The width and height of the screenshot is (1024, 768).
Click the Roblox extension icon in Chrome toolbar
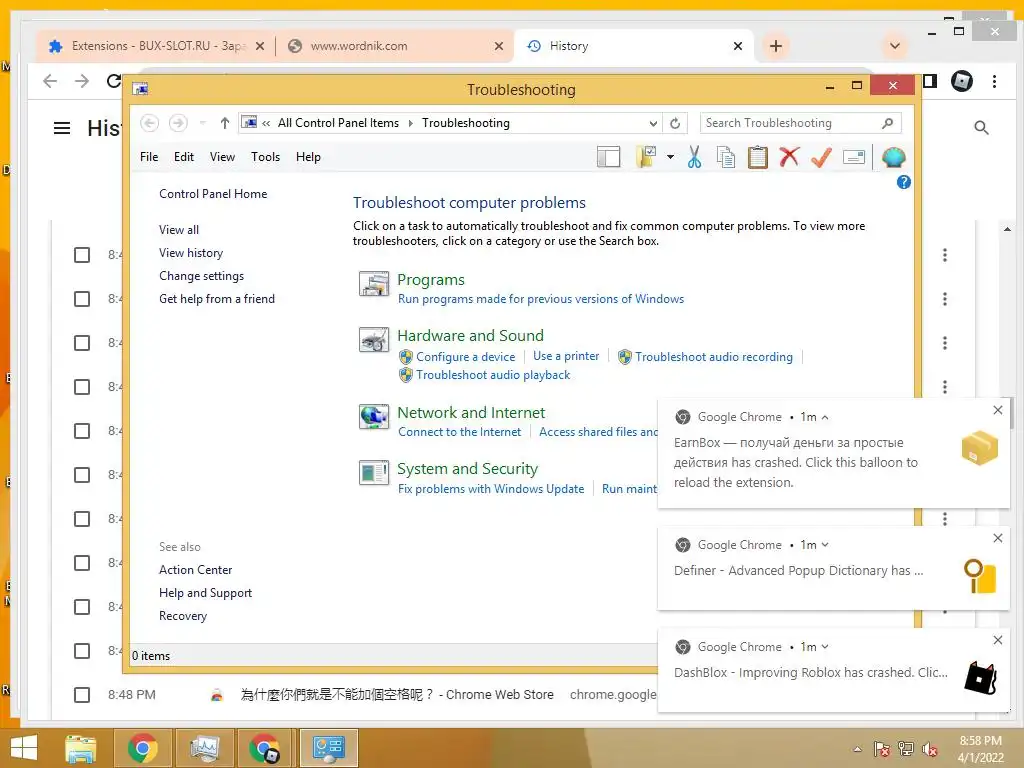[x=962, y=81]
